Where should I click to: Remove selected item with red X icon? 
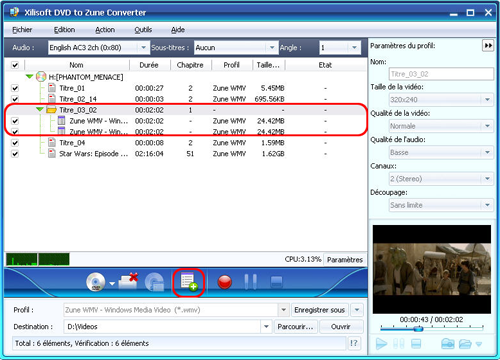pos(128,282)
